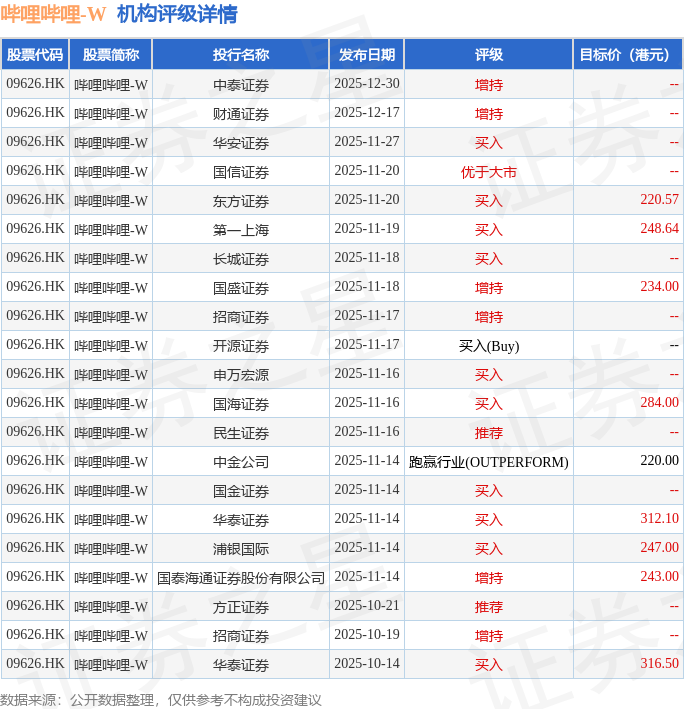The width and height of the screenshot is (684, 709).
Task: Click the date 2025-10-21
Action: pyautogui.click(x=367, y=605)
